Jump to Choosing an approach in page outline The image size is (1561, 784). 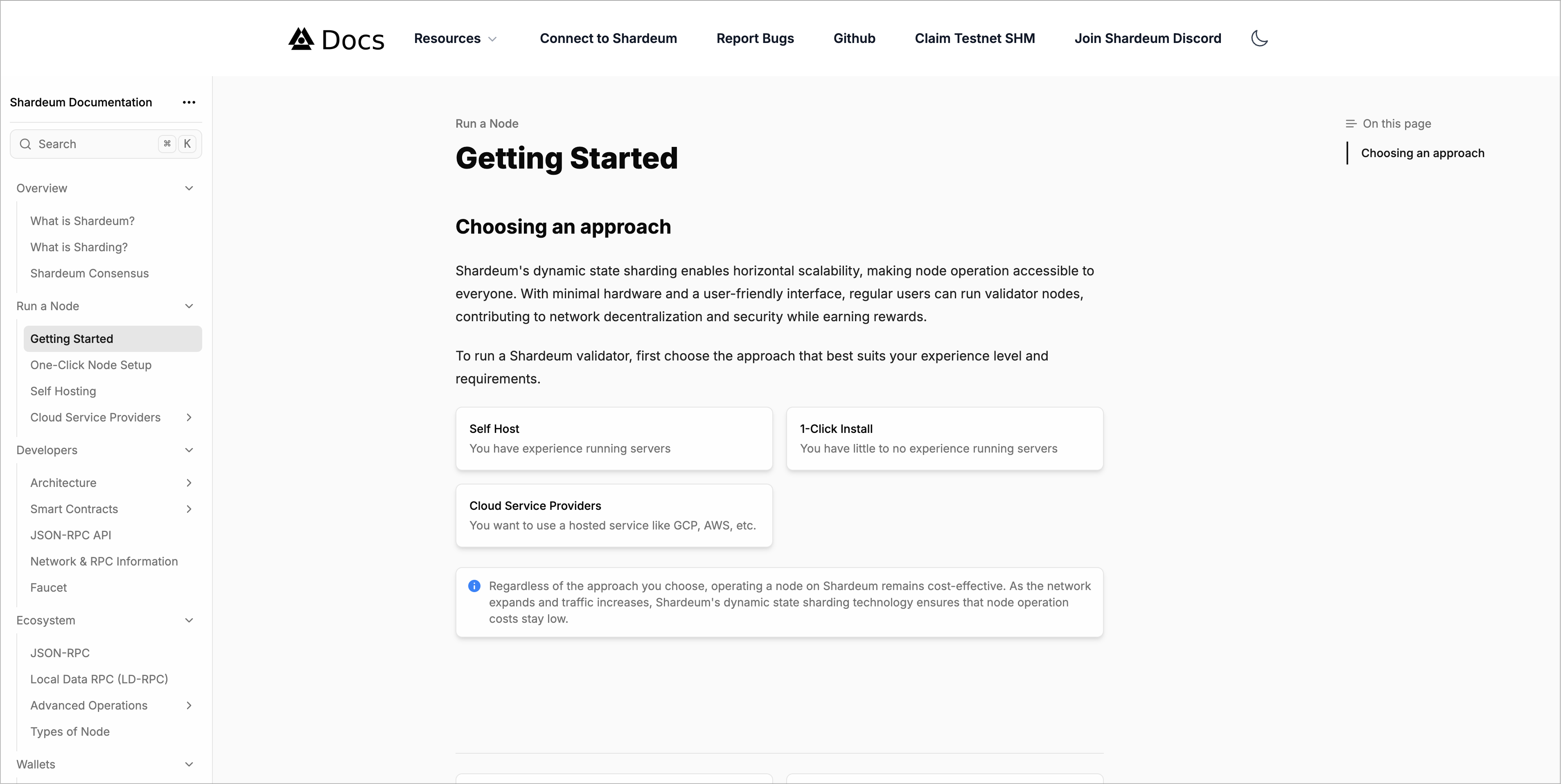pyautogui.click(x=1422, y=153)
